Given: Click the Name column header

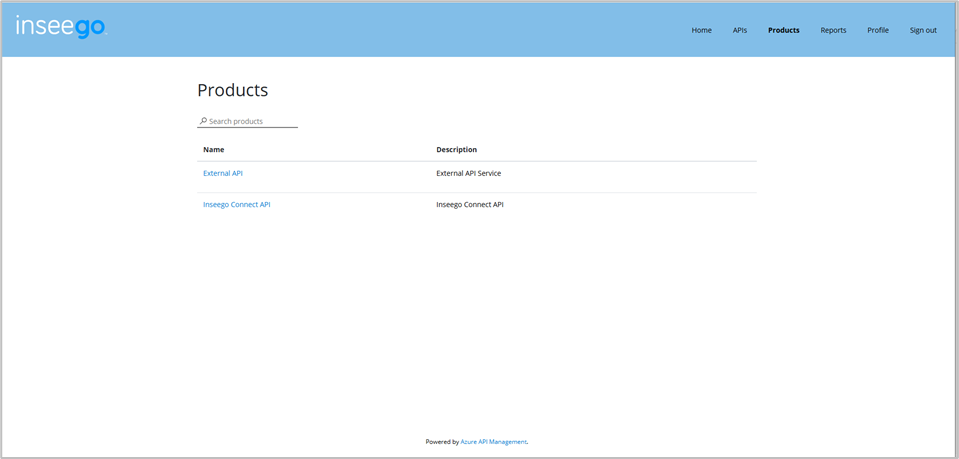Looking at the screenshot, I should tap(213, 149).
